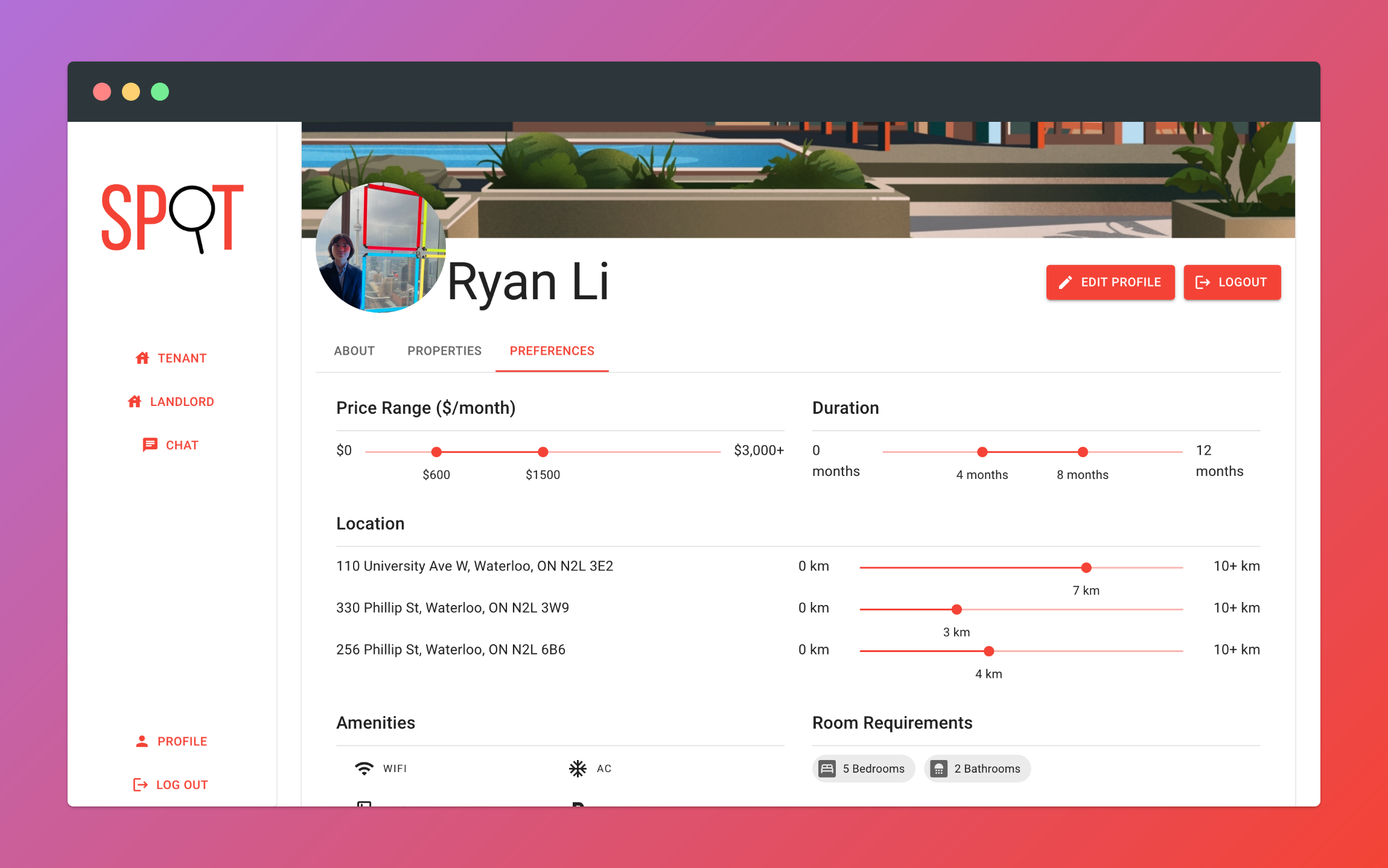
Task: Click the 7 km distance slider handle
Action: click(1086, 568)
